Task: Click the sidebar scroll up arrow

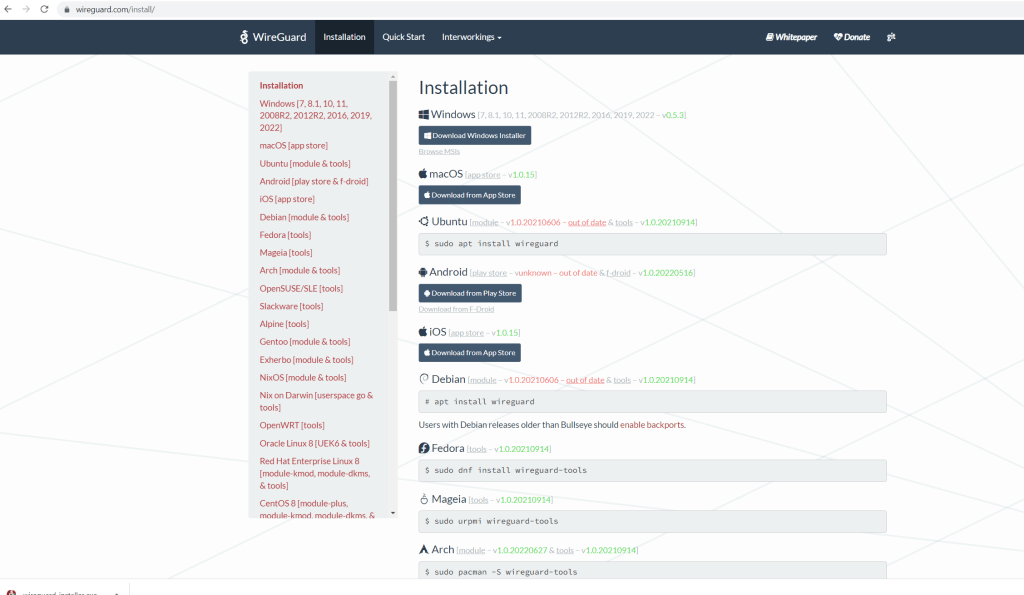Action: [x=392, y=76]
